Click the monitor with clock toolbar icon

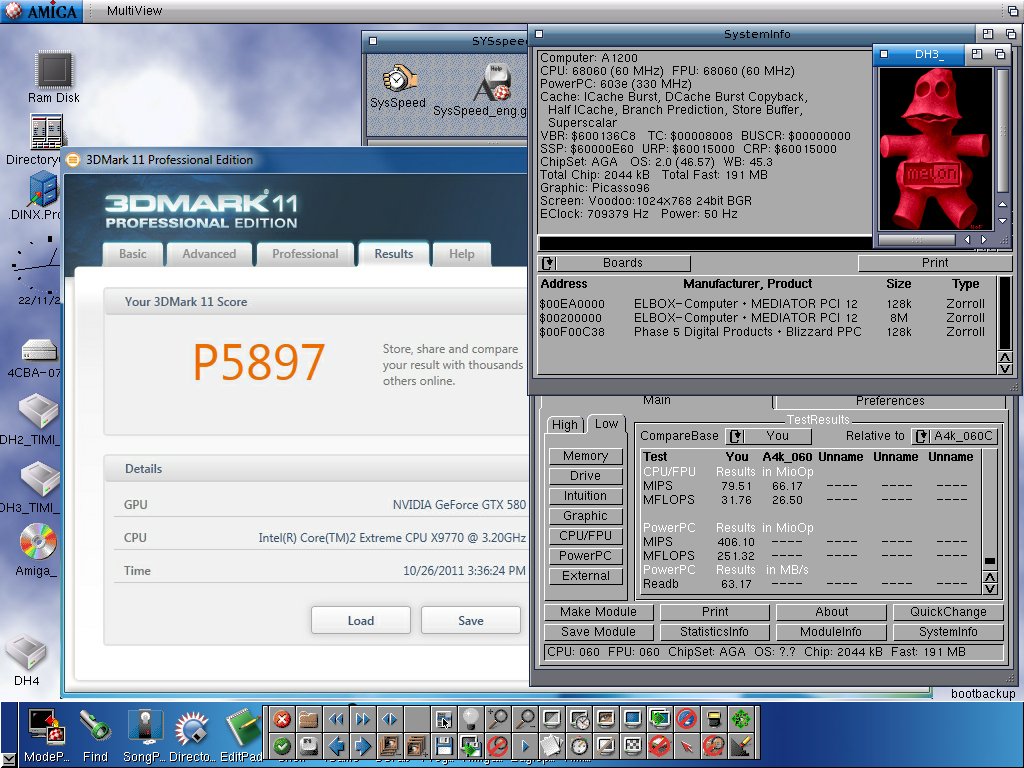point(579,720)
